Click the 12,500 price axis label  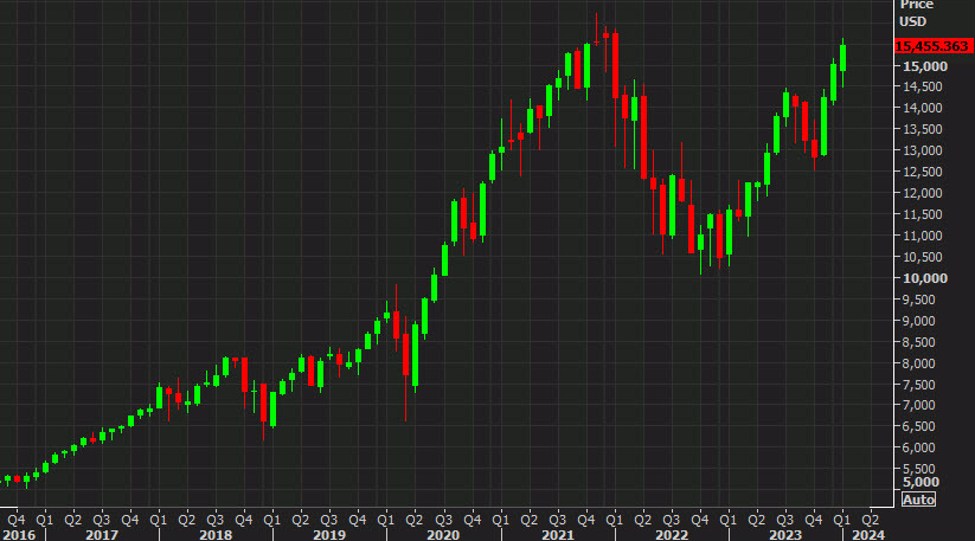pos(923,172)
